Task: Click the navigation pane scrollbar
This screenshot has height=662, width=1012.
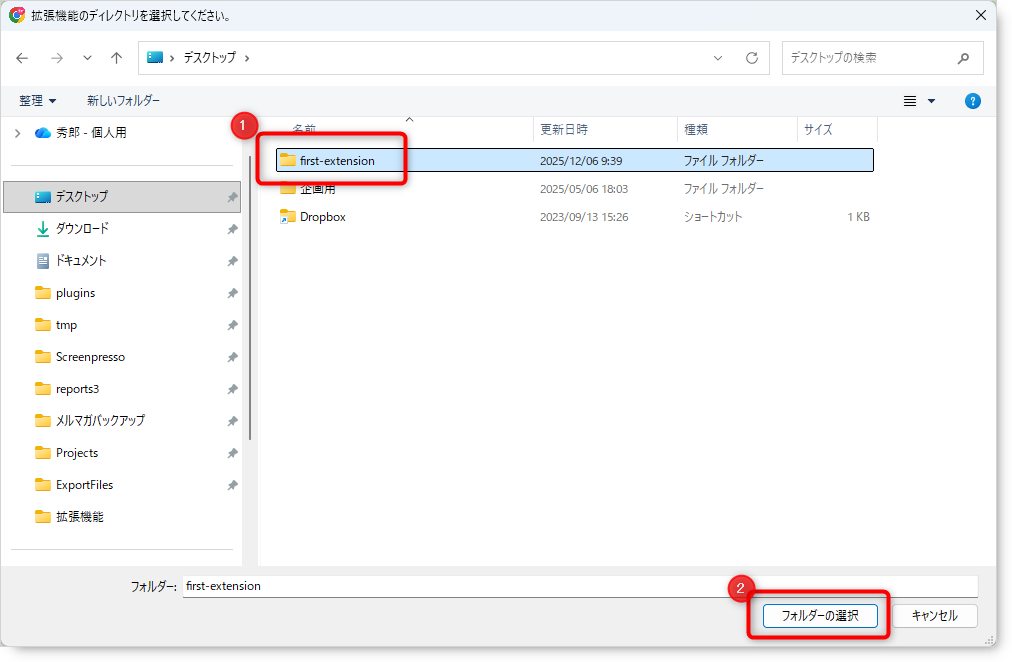Action: [249, 300]
